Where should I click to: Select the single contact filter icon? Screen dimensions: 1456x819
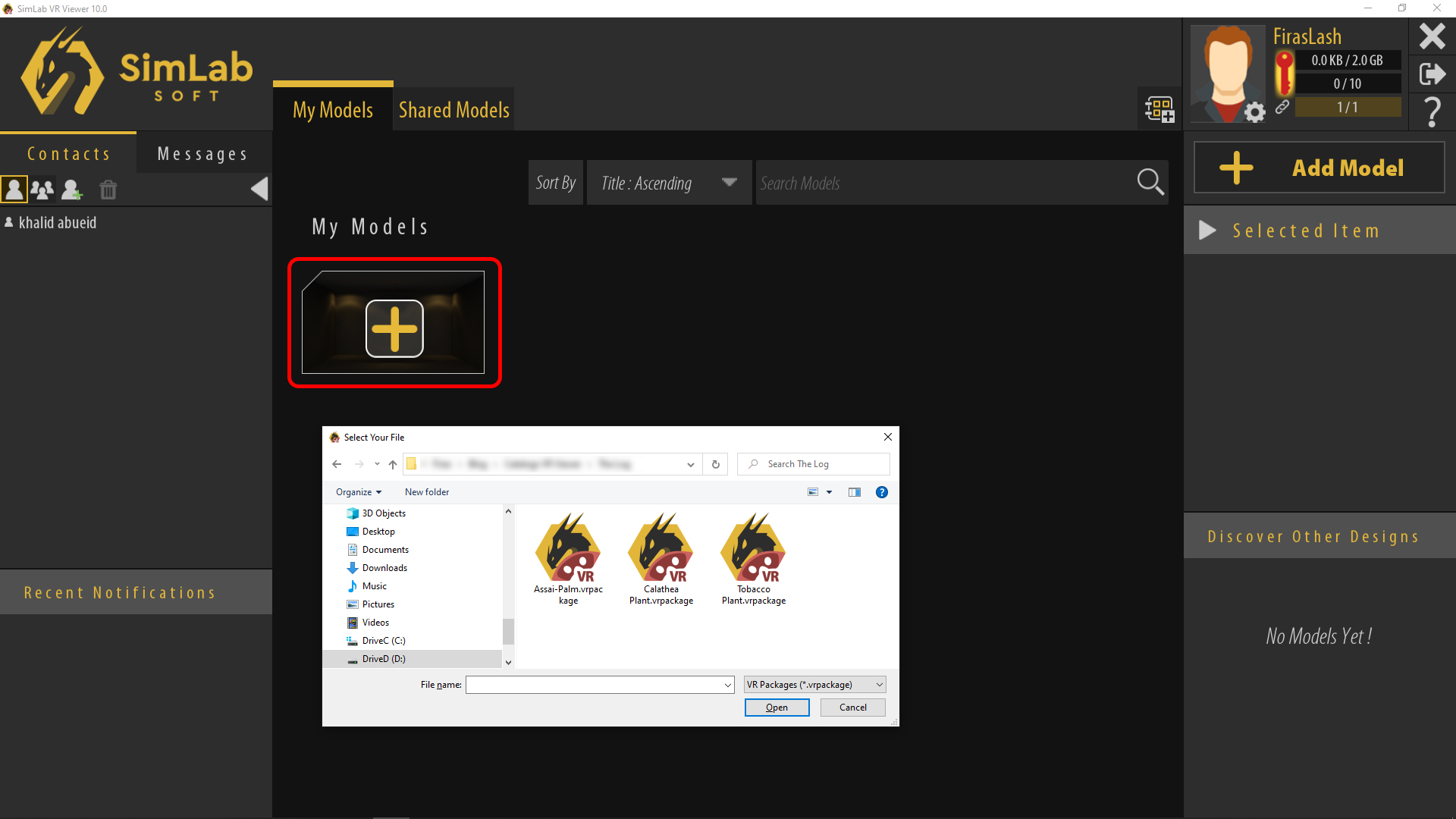pos(14,190)
